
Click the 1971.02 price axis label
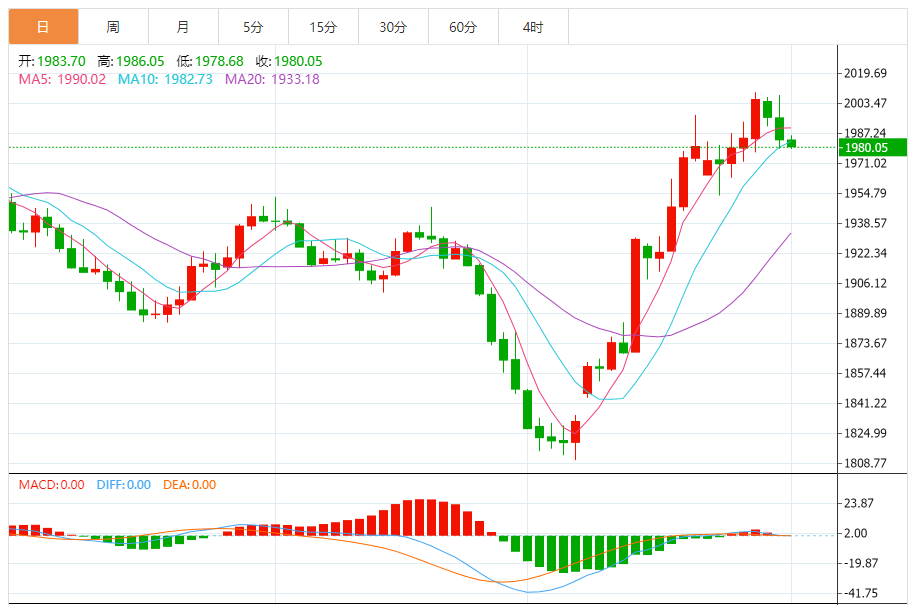point(865,163)
